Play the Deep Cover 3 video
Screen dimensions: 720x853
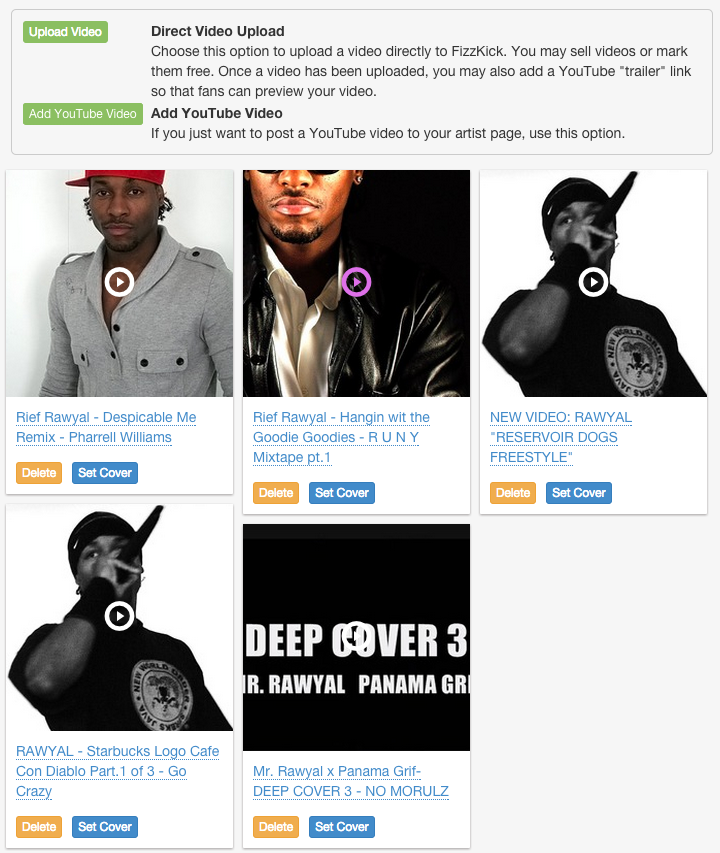click(x=356, y=636)
